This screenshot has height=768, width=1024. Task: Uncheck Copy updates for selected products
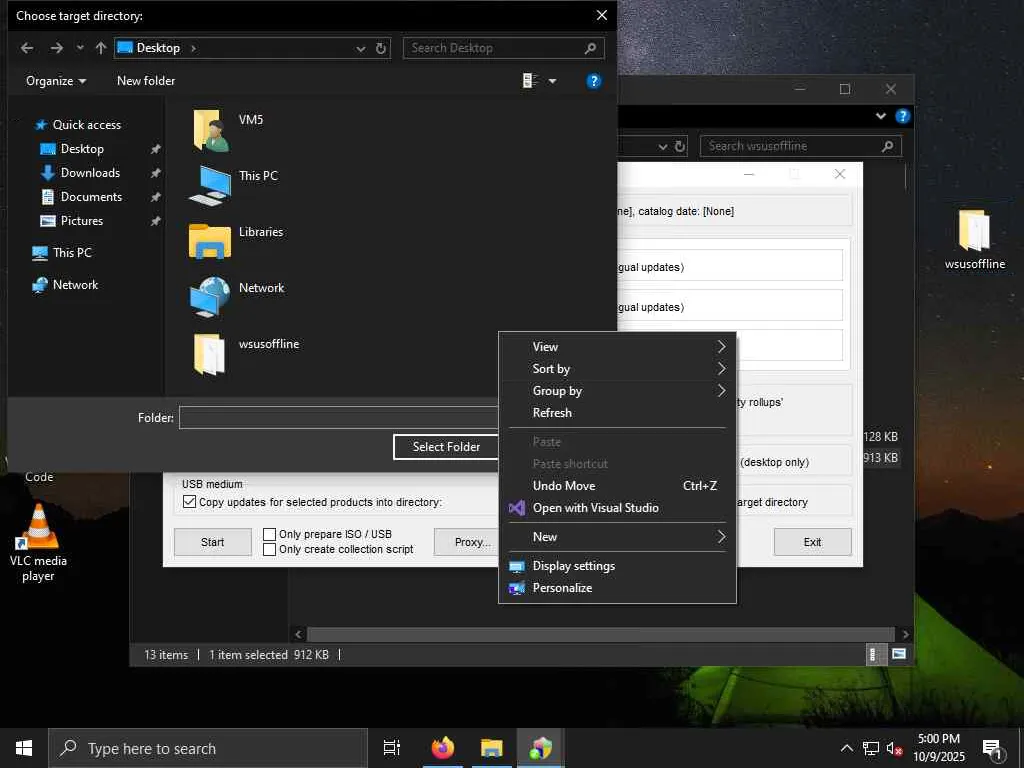pos(189,502)
